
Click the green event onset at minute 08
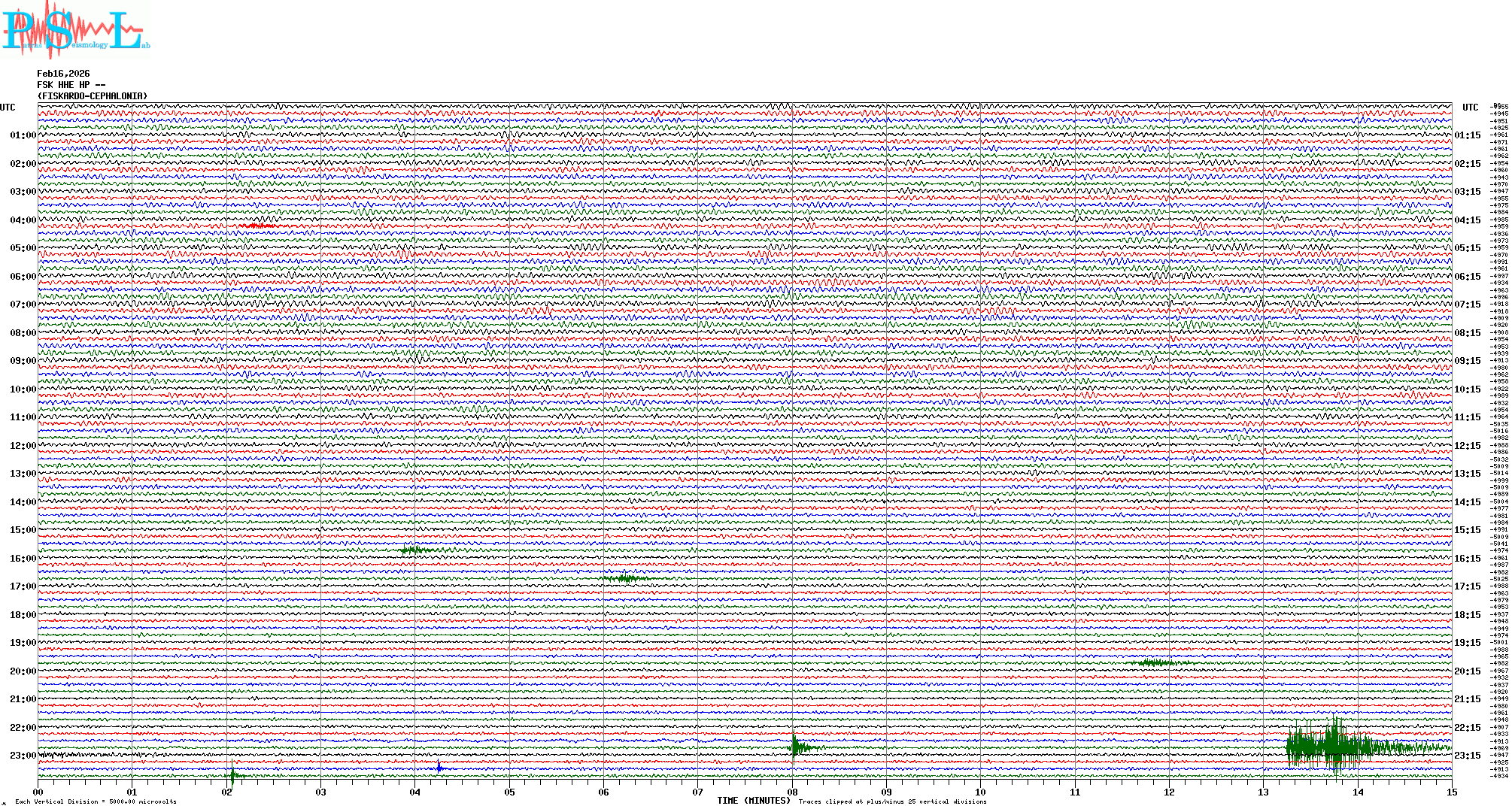[x=794, y=746]
